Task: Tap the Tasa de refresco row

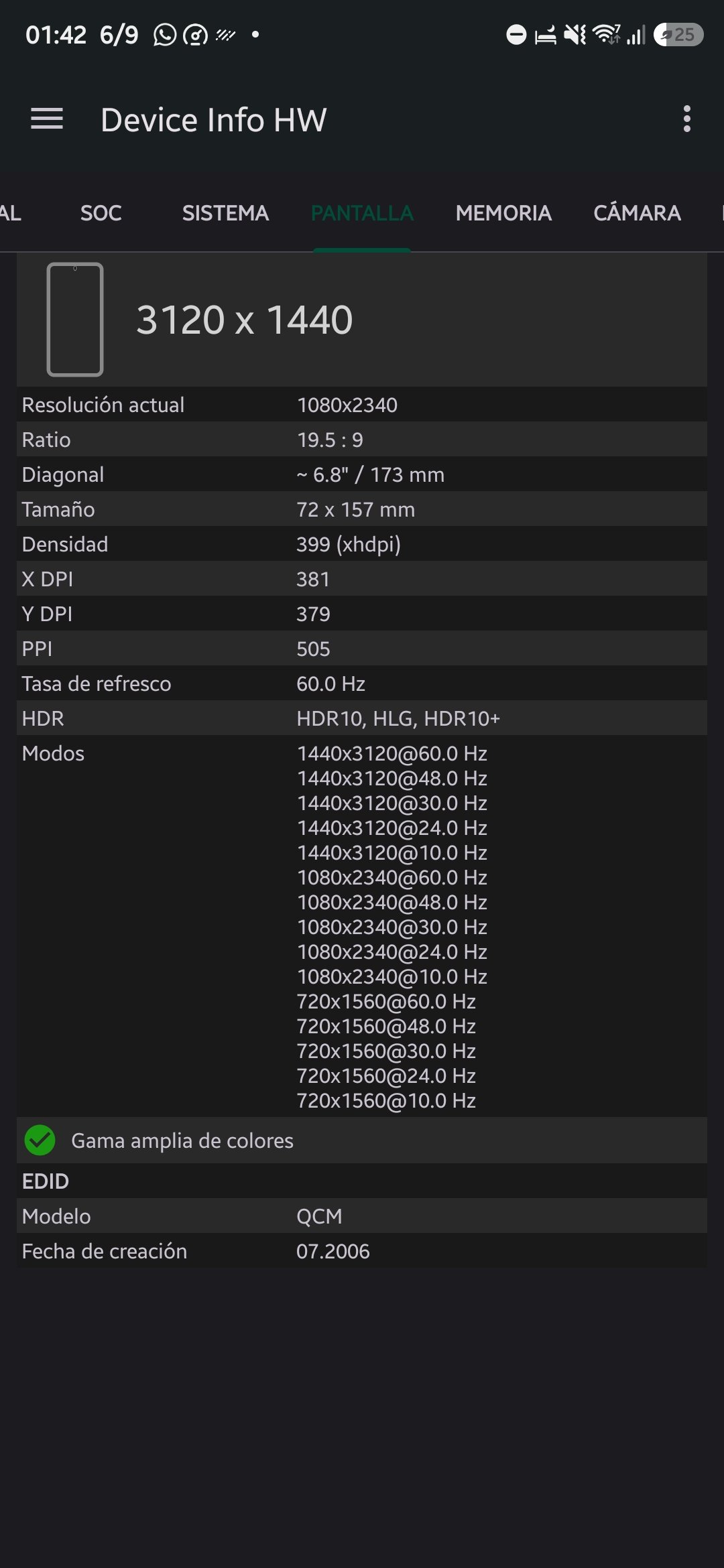Action: click(362, 683)
